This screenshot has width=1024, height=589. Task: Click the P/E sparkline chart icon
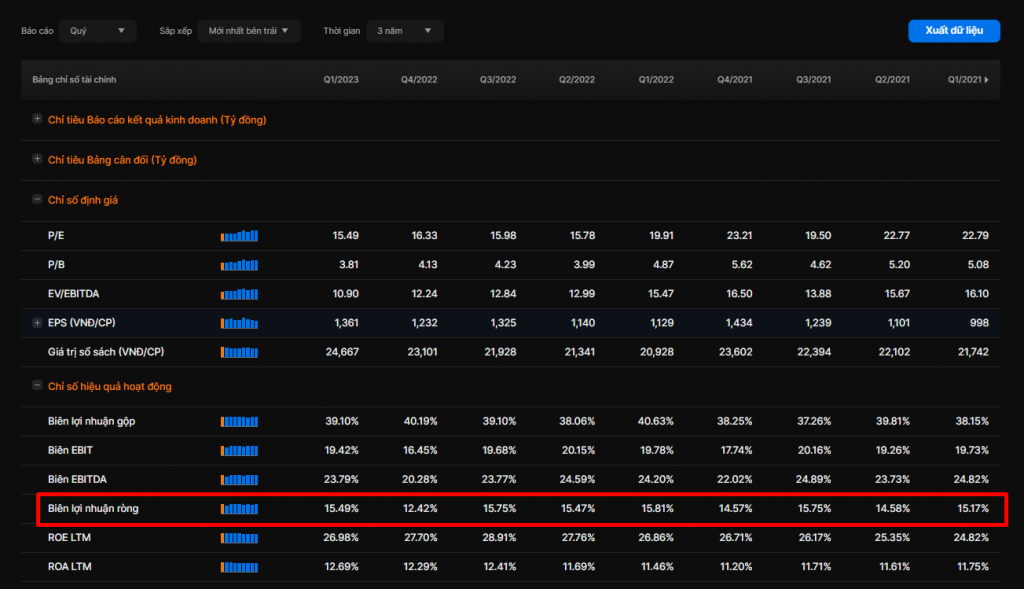point(239,236)
